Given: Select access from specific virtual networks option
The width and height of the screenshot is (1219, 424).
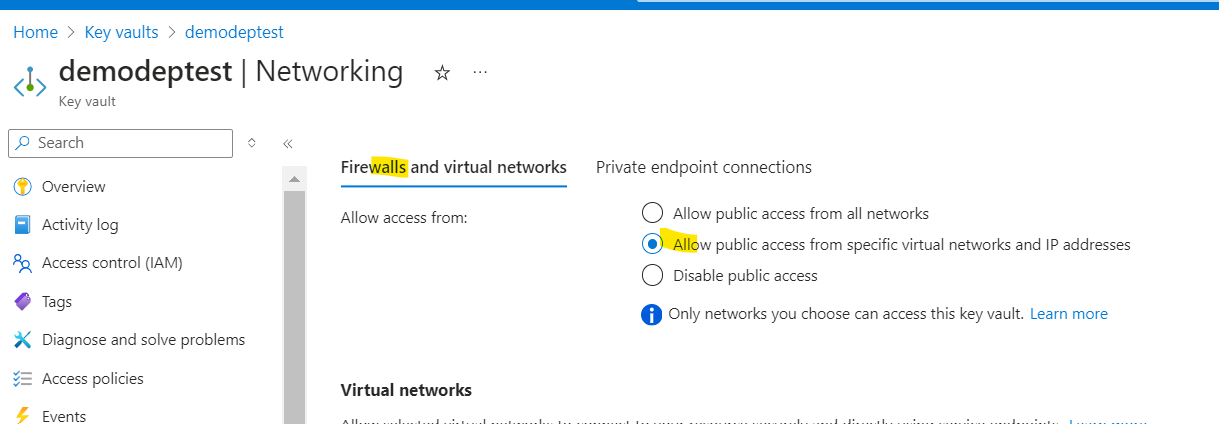Looking at the screenshot, I should click(x=652, y=244).
